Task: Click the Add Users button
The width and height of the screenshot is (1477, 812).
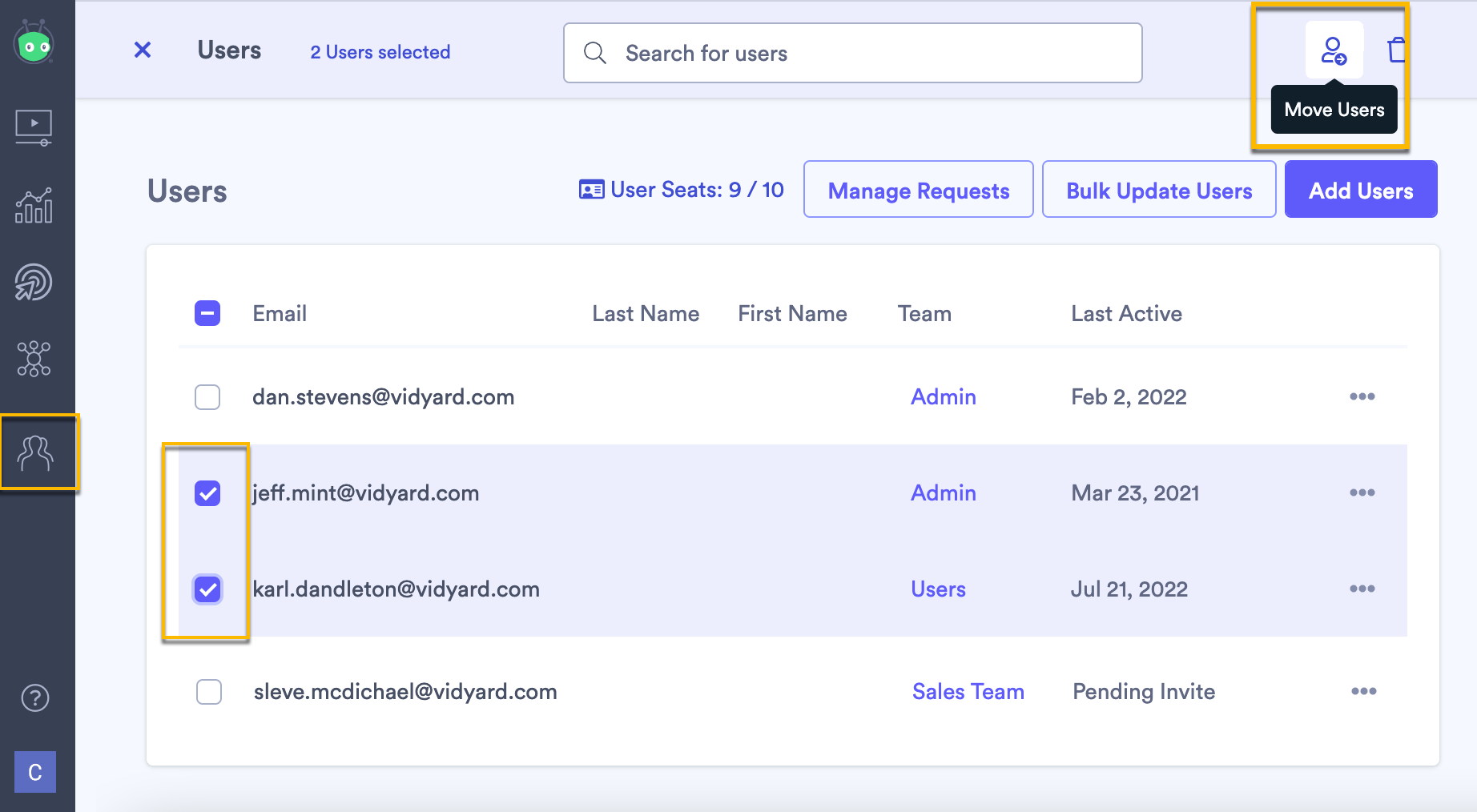Action: tap(1361, 189)
